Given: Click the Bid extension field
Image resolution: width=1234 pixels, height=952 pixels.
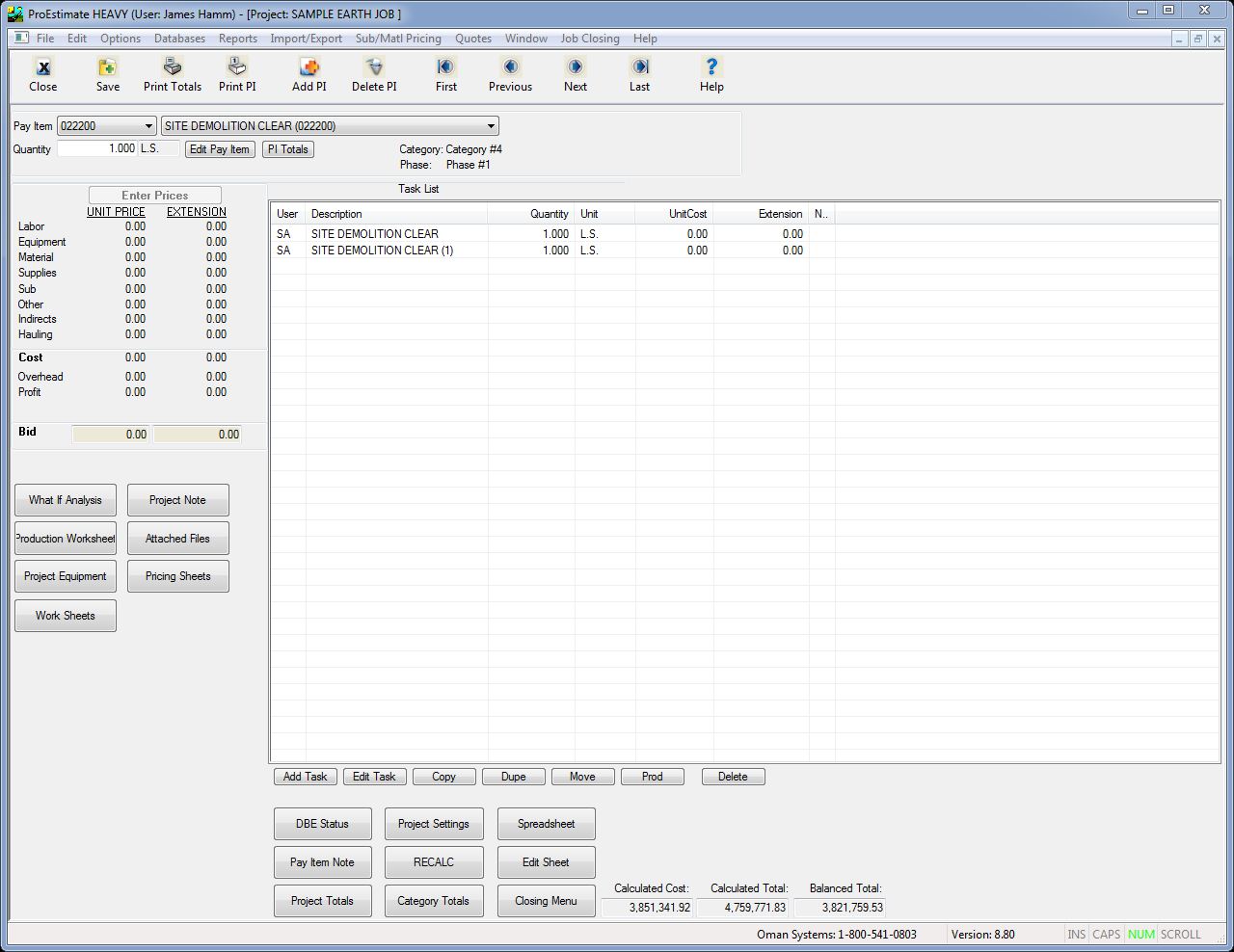Looking at the screenshot, I should pyautogui.click(x=198, y=435).
